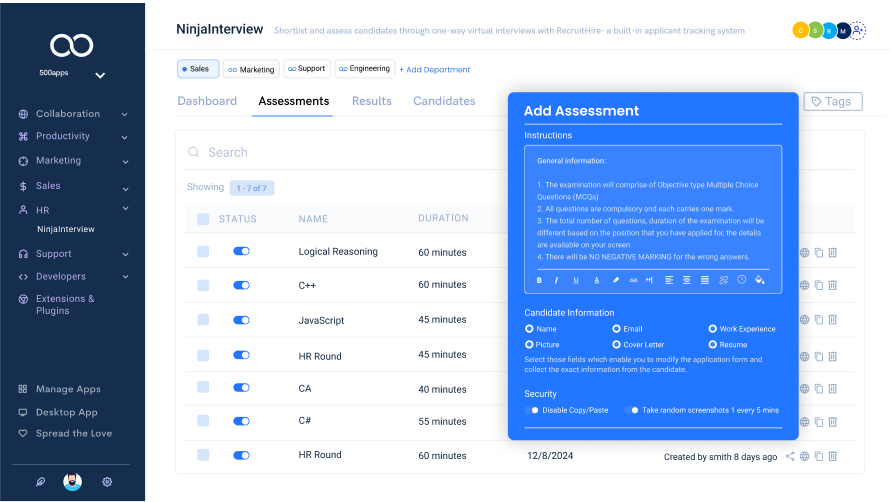
Task: Switch to the Dashboard tab
Action: coord(207,101)
